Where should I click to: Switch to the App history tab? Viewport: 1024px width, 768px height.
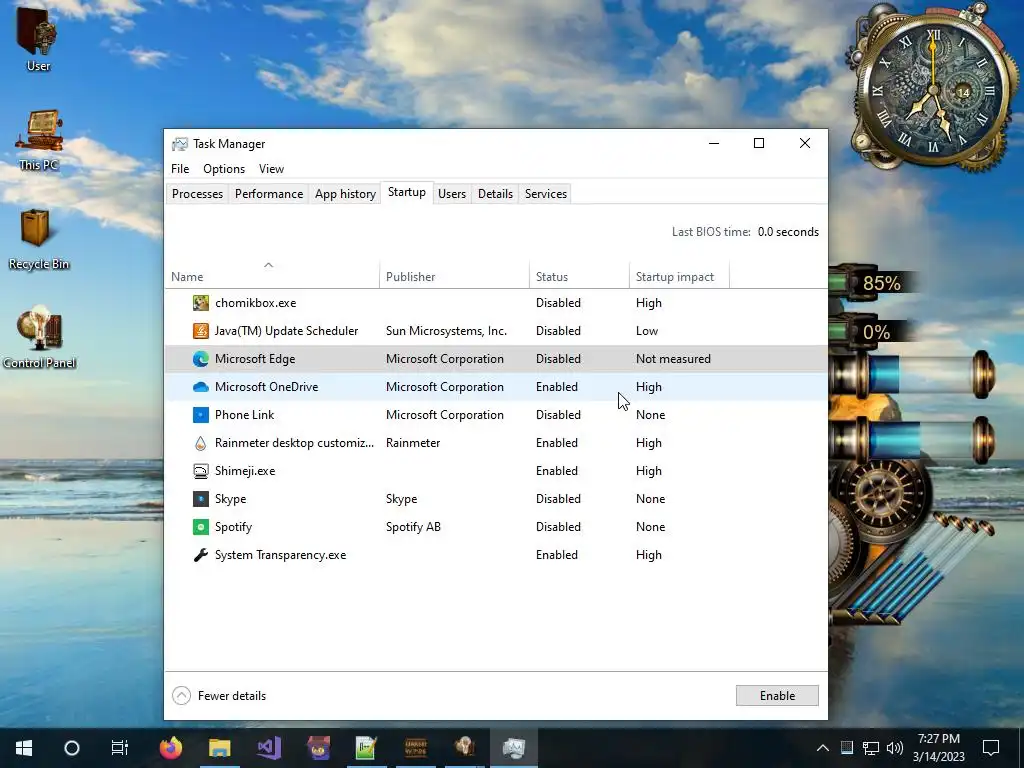[x=345, y=194]
